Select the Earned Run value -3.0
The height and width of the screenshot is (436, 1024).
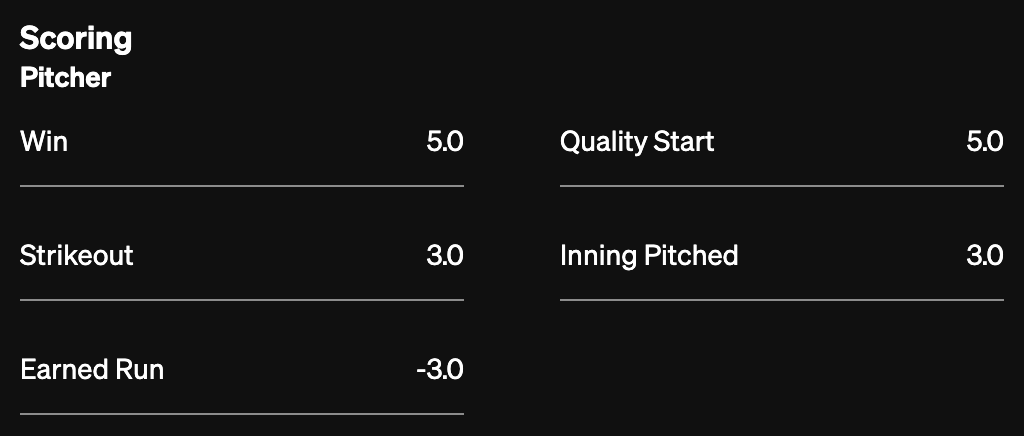(440, 369)
